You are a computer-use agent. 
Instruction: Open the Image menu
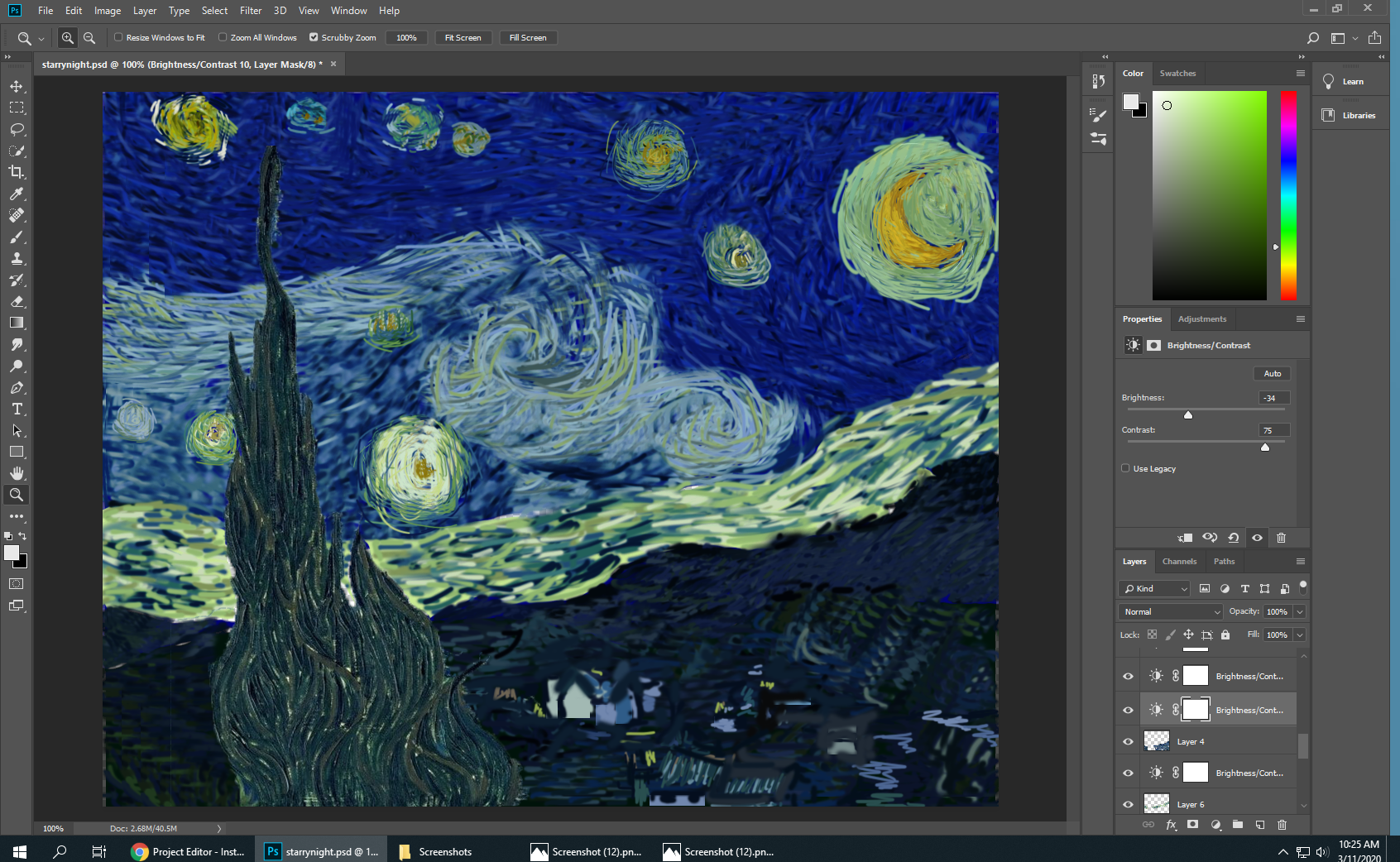coord(108,11)
